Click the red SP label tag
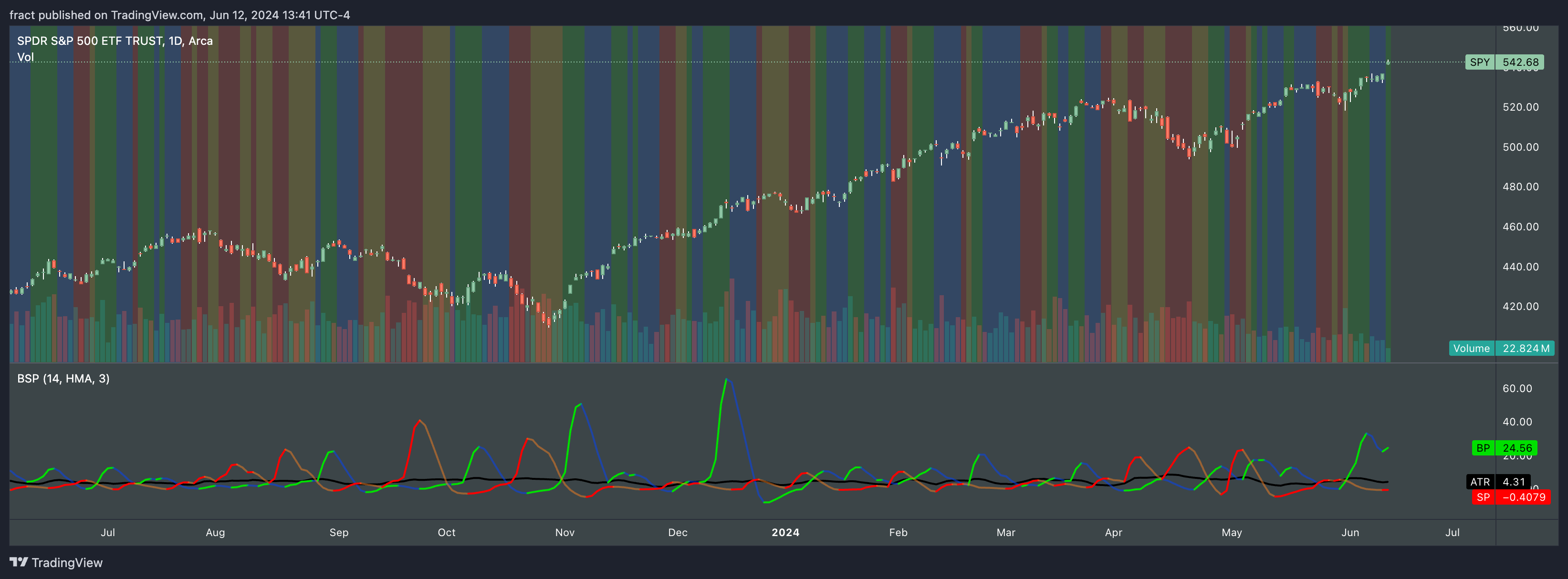The width and height of the screenshot is (1568, 579). (x=1483, y=497)
